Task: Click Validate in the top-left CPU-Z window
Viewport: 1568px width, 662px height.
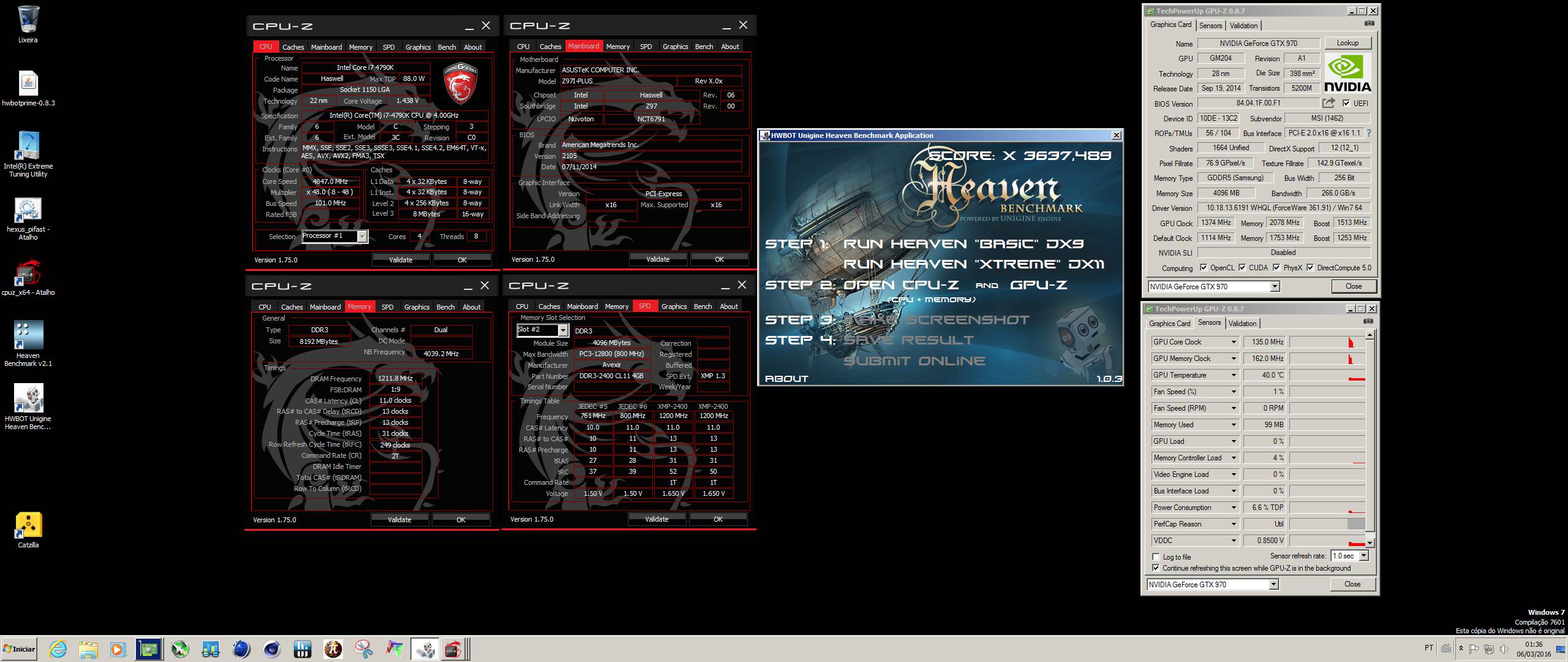Action: coord(401,260)
